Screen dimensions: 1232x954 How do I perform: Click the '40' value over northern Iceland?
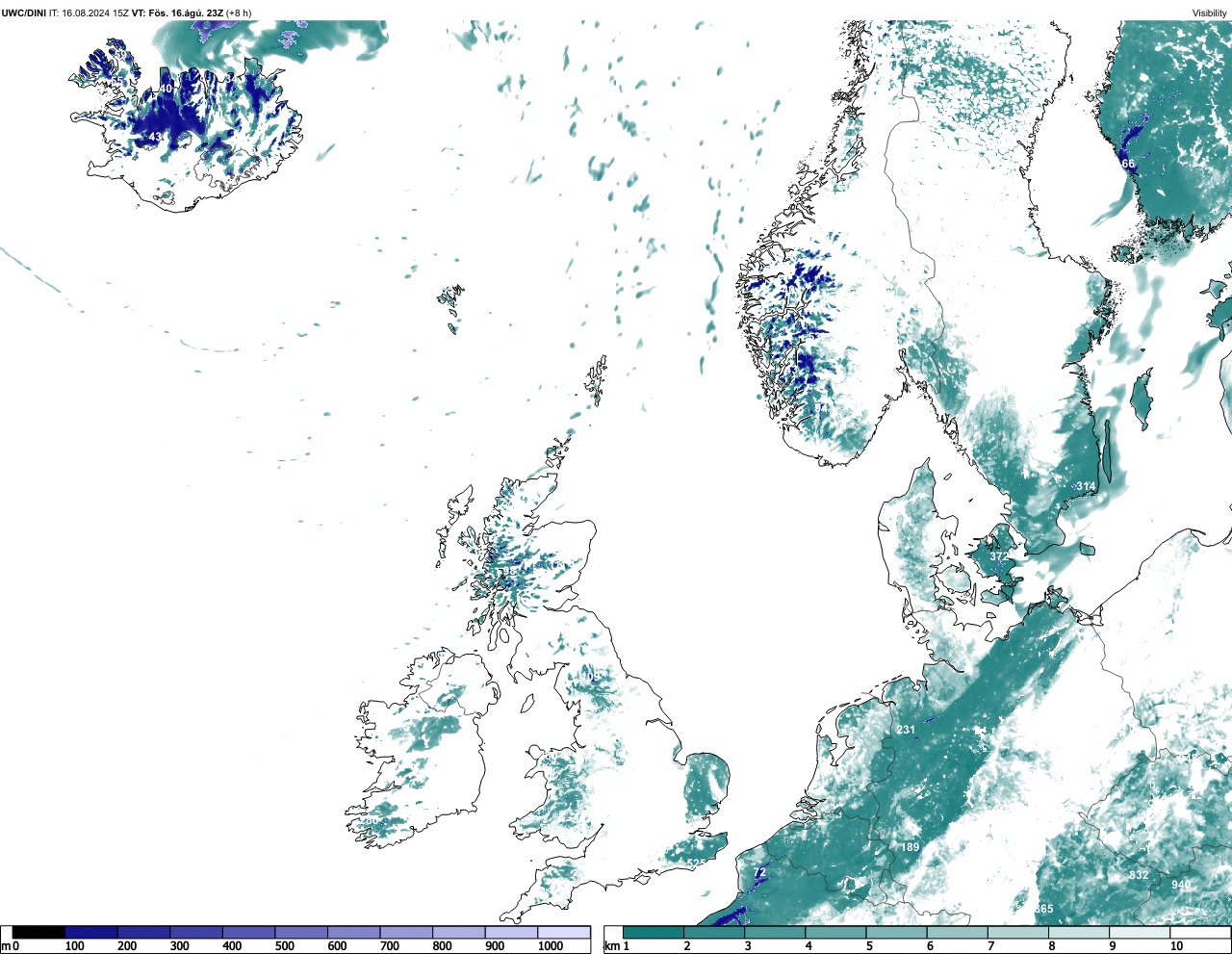(166, 89)
